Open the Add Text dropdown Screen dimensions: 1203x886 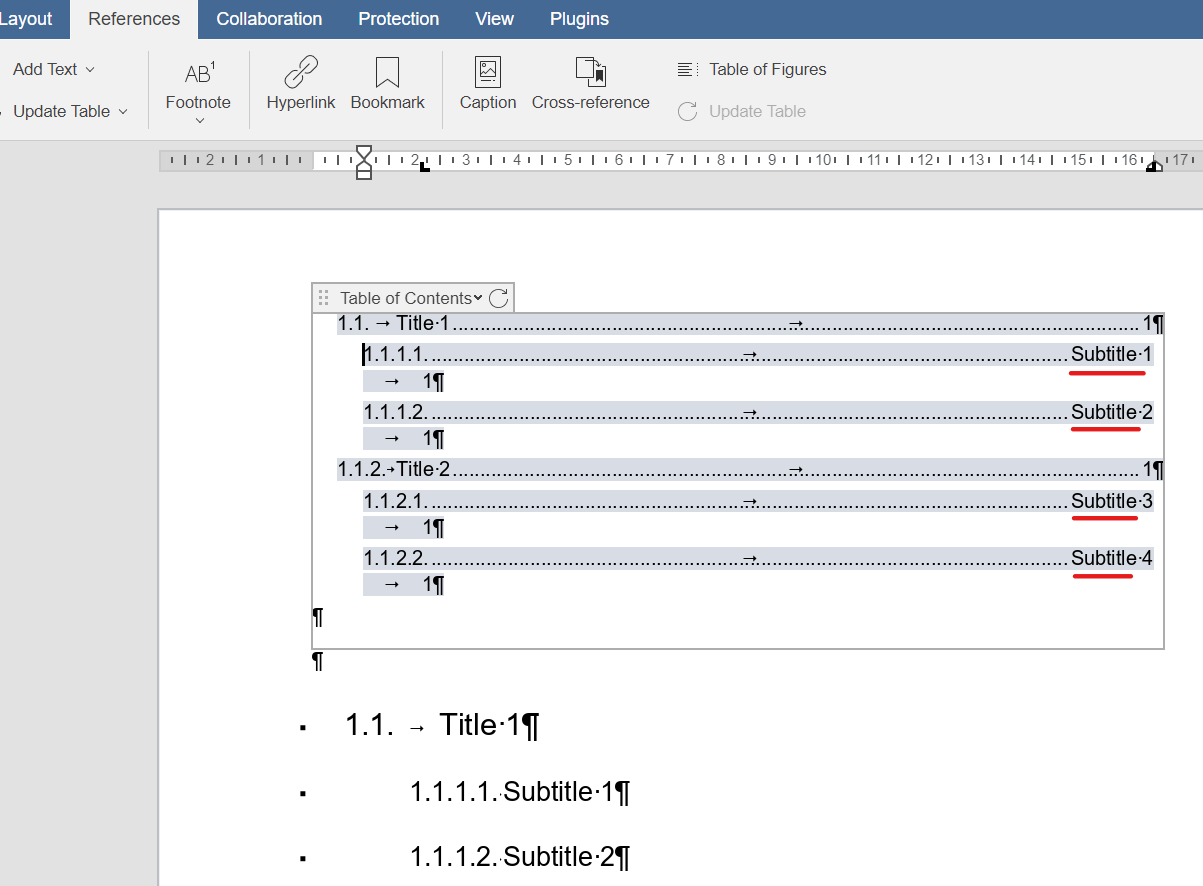click(x=53, y=69)
